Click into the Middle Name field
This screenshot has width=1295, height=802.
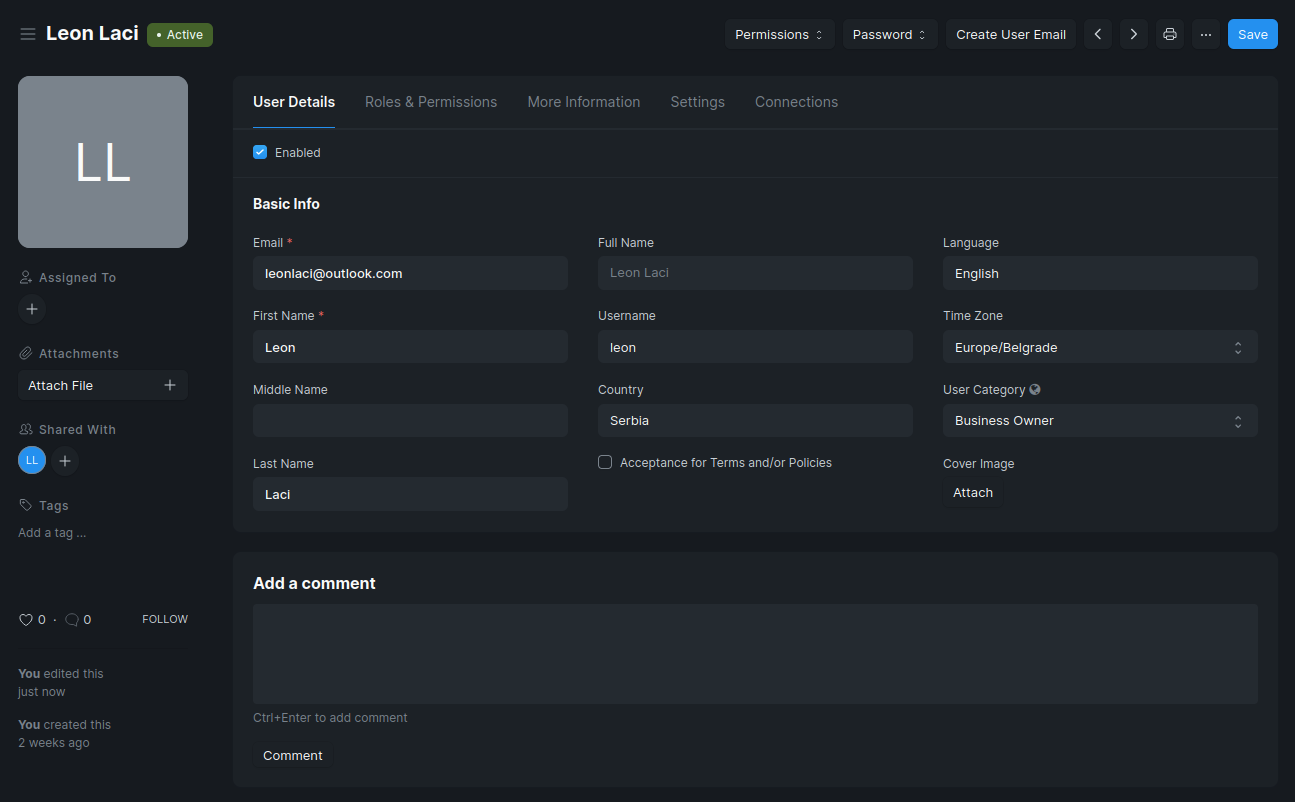pos(410,421)
